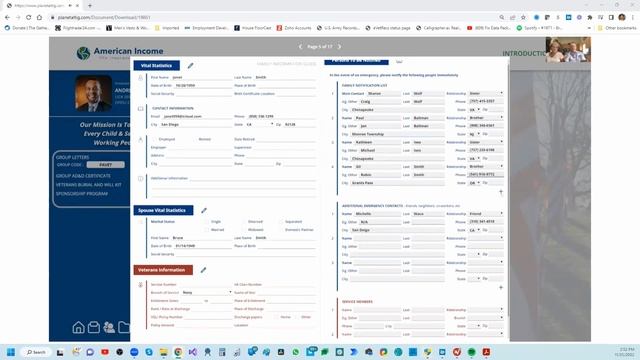The image size is (640, 360).
Task: Go to the next page with right chevron
Action: point(339,47)
